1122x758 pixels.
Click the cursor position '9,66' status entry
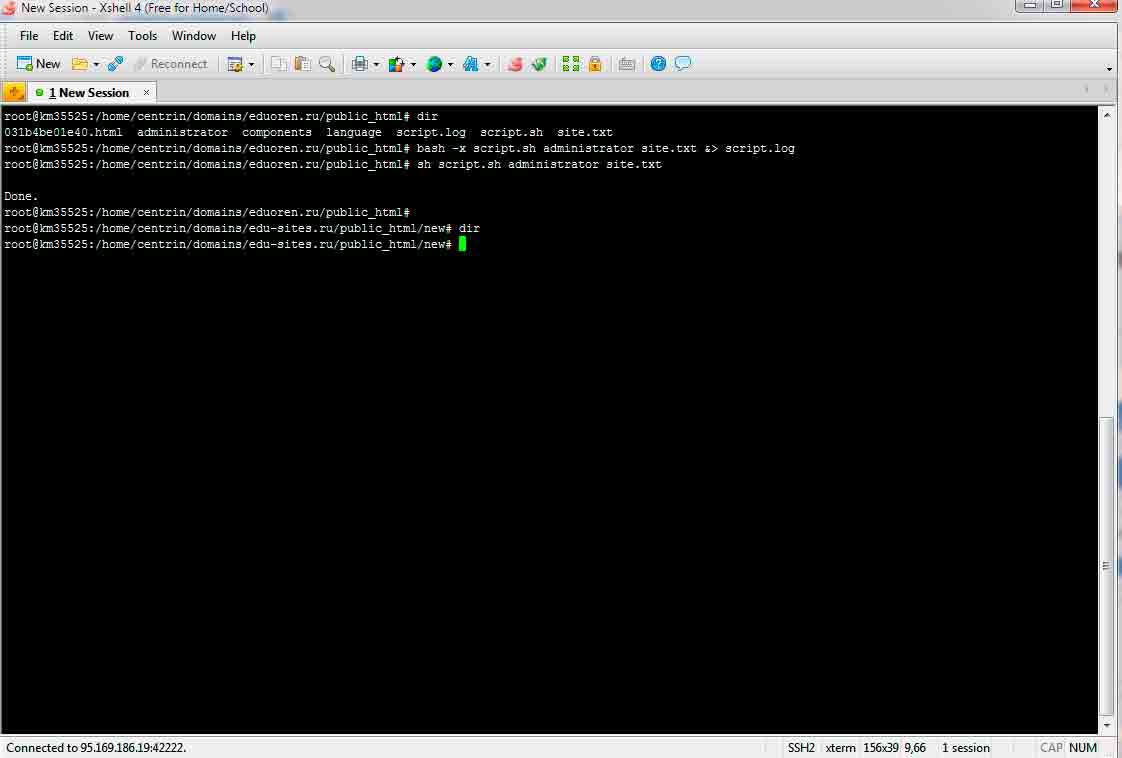point(915,747)
